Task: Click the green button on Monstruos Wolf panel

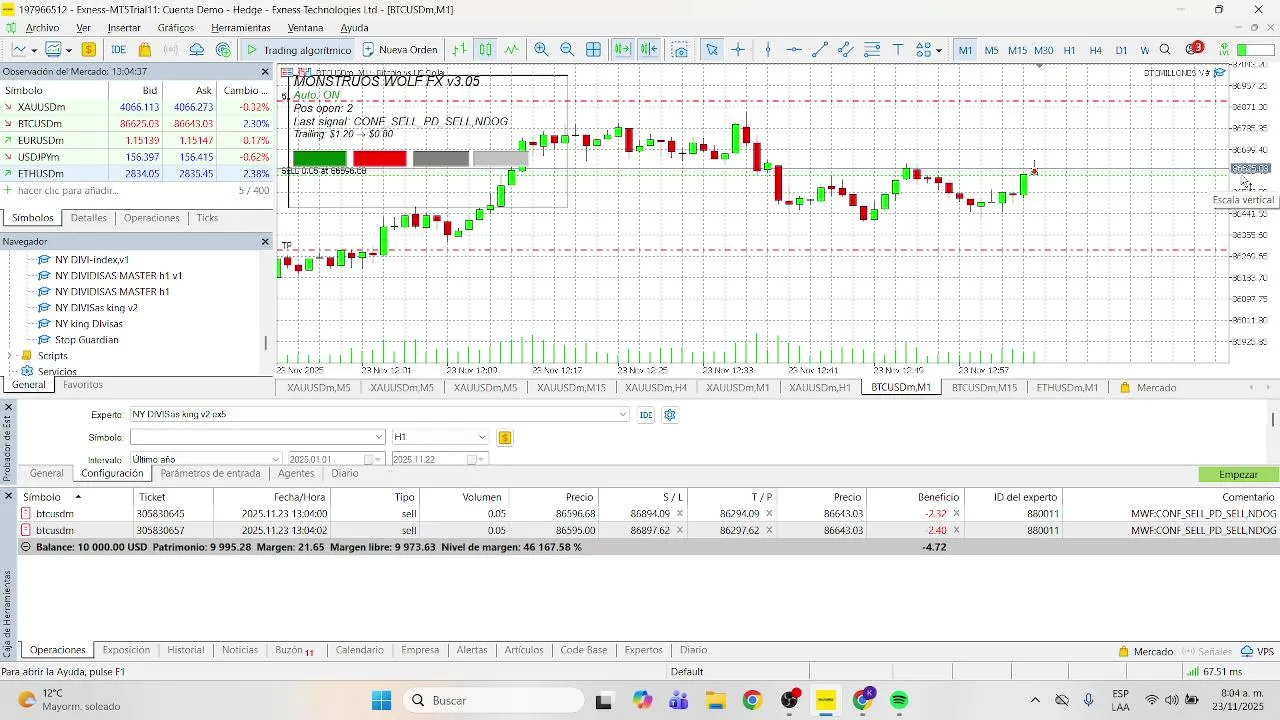Action: point(320,158)
